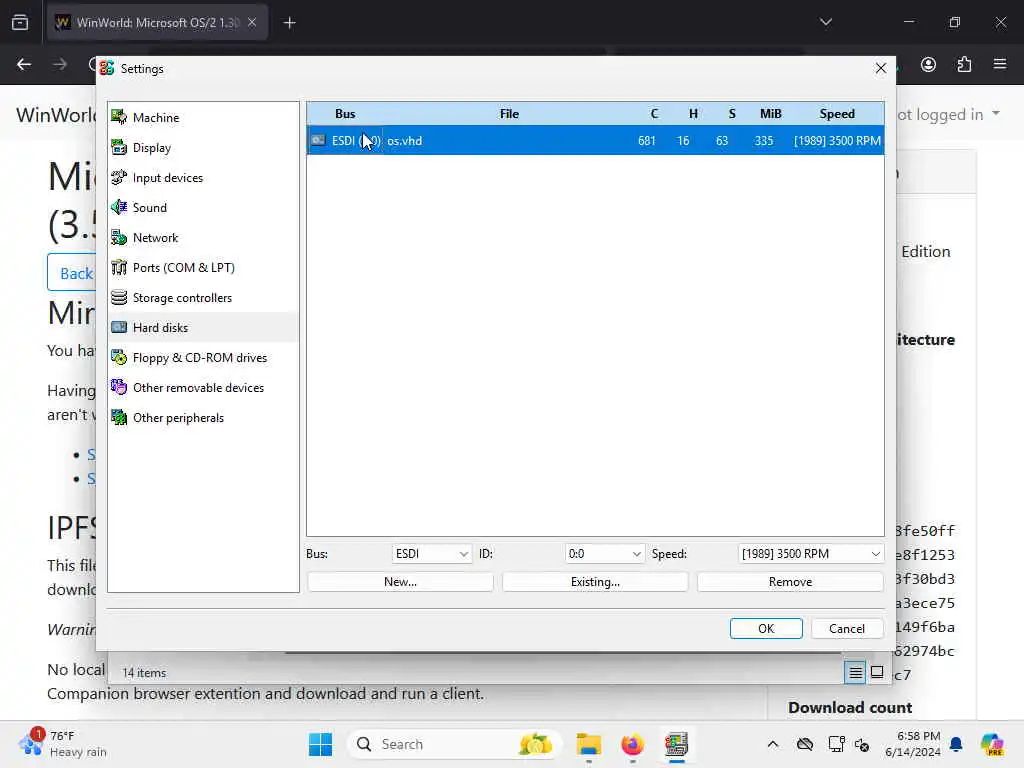
Task: Click the Windows taskbar Search box
Action: pos(454,744)
